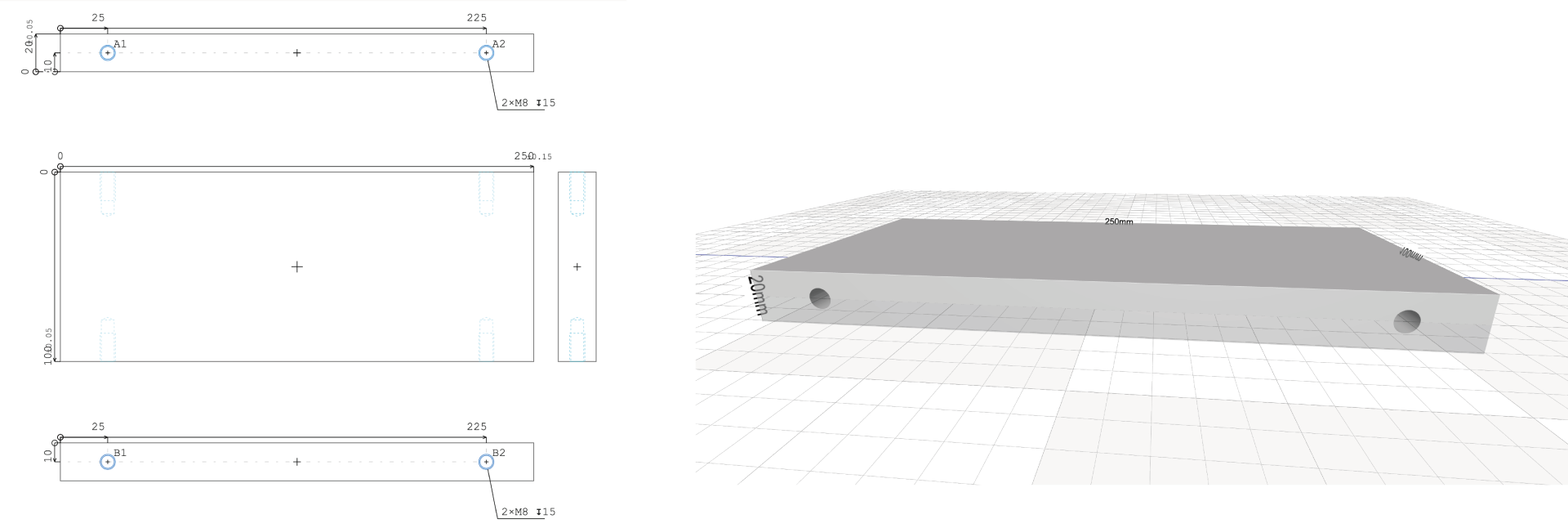Click the 20mm label on 3D model
This screenshot has height=528, width=1568.
click(757, 295)
